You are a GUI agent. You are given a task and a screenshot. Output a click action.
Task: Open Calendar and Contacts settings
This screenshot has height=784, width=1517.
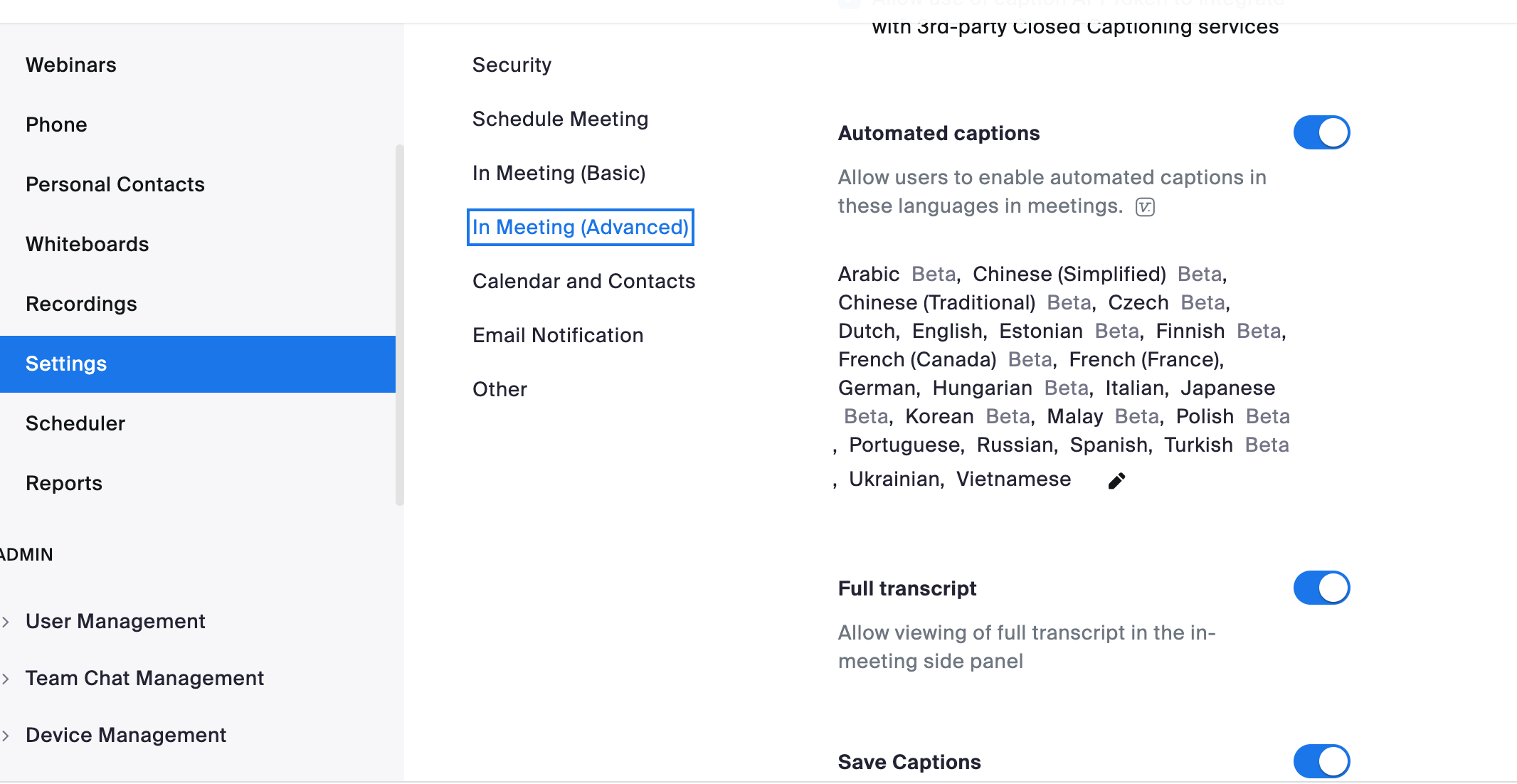[x=583, y=281]
